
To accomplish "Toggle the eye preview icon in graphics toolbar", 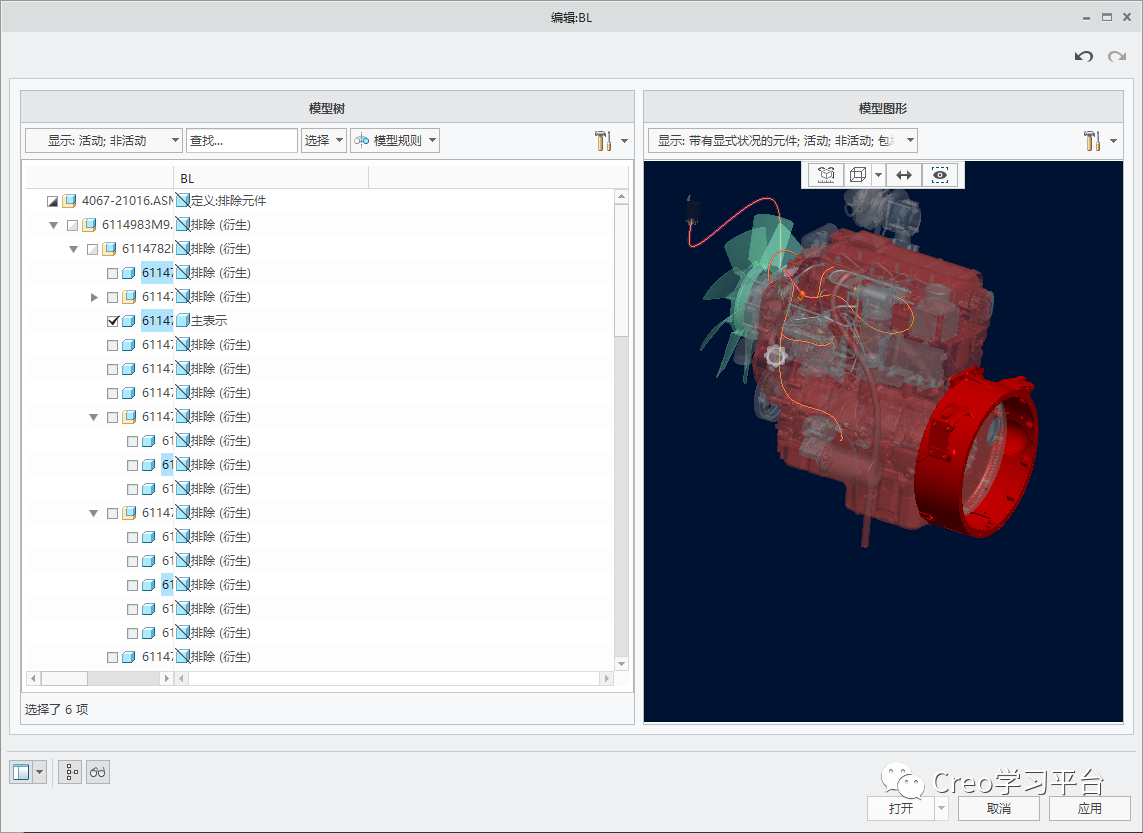I will [940, 175].
